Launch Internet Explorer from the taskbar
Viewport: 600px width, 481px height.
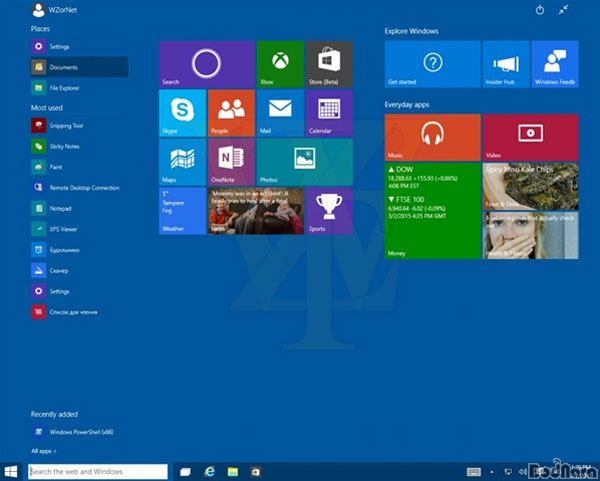(x=209, y=472)
